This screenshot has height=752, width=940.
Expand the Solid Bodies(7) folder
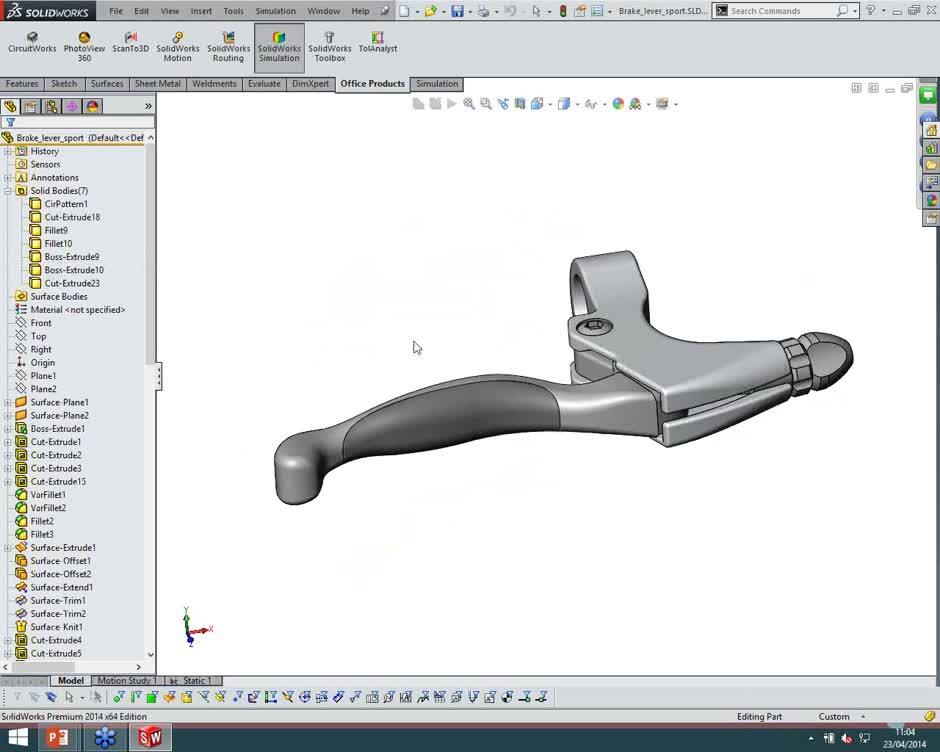[x=7, y=190]
